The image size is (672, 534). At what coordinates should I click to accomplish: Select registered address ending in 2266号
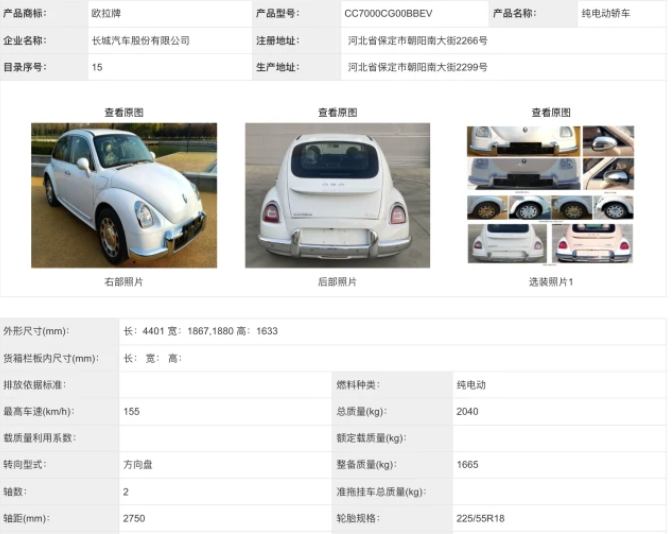pyautogui.click(x=417, y=41)
